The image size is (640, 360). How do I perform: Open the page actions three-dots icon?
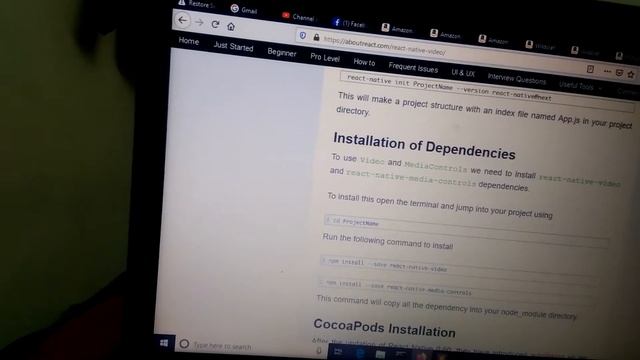(607, 71)
